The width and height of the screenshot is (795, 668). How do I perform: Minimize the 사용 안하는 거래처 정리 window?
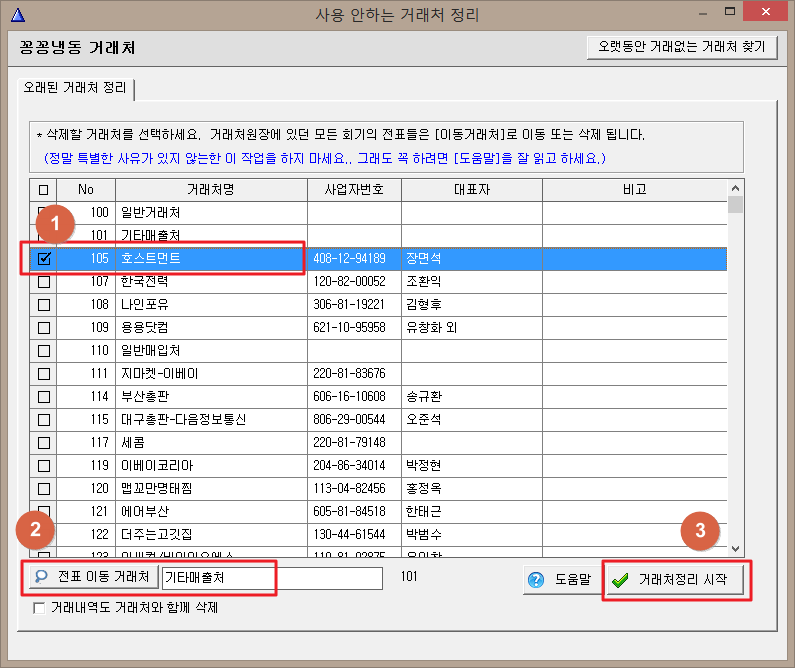[x=703, y=13]
